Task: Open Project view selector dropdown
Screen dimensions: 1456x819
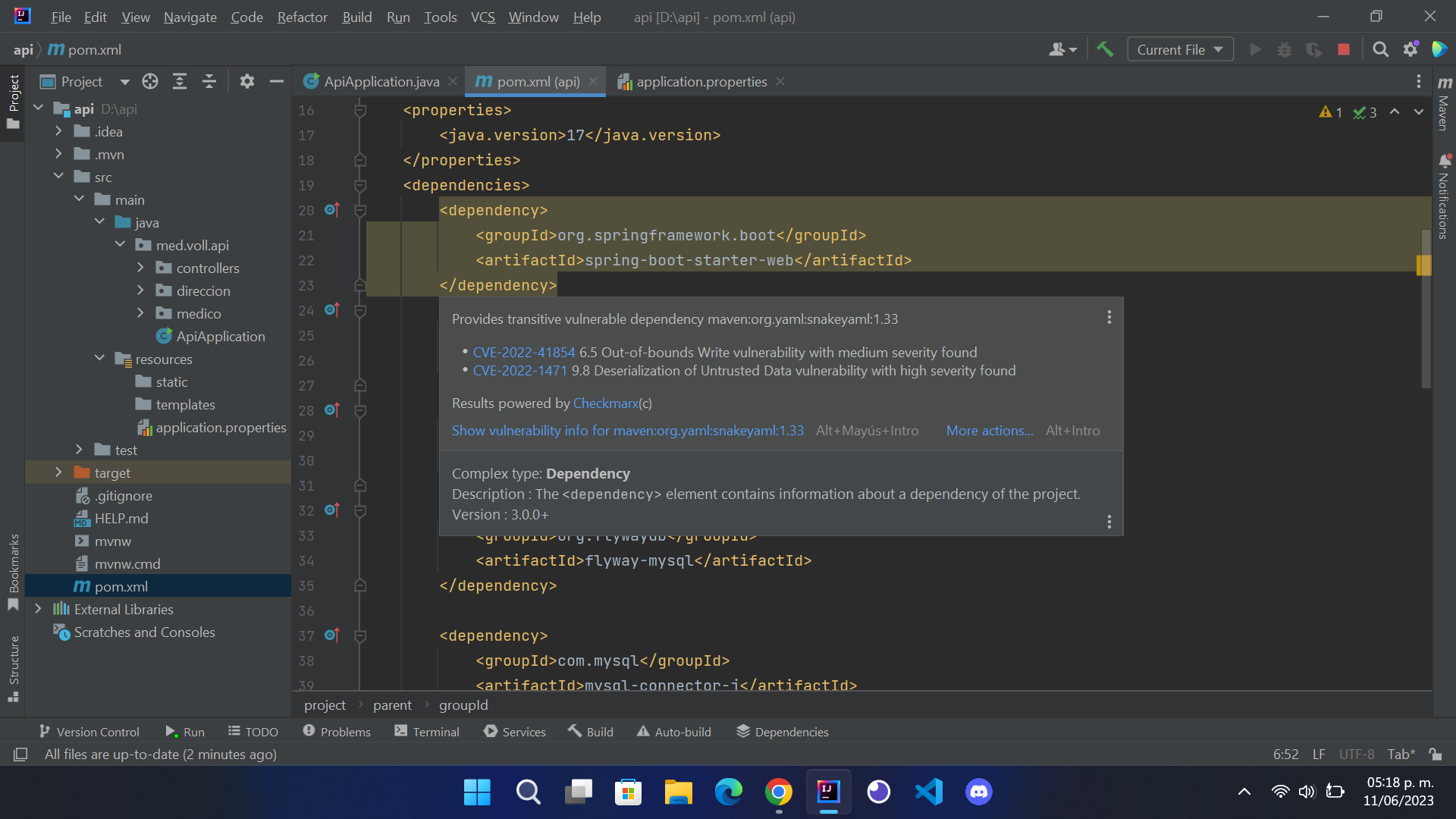Action: 85,81
